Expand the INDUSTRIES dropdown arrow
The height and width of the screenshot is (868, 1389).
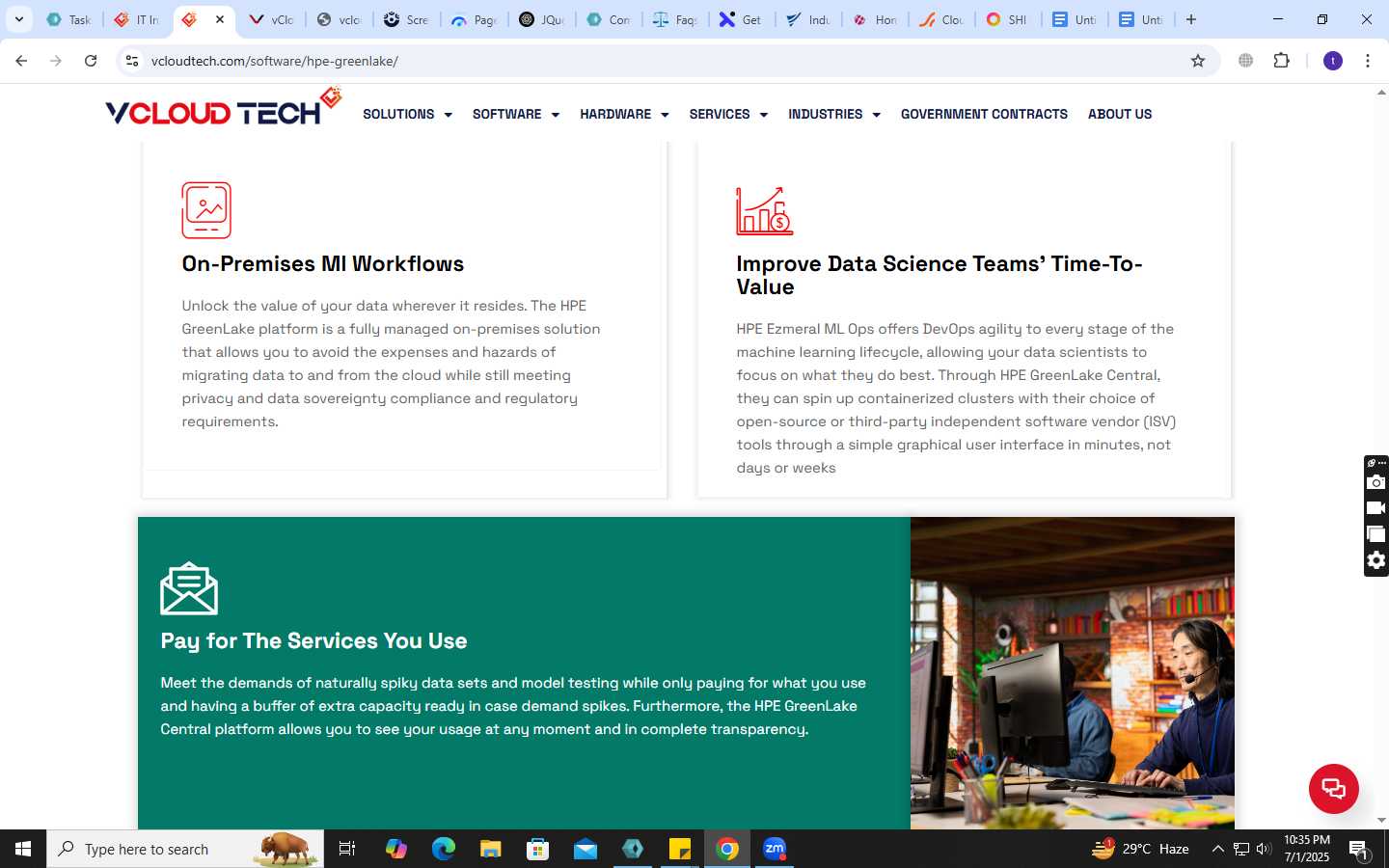(x=876, y=115)
